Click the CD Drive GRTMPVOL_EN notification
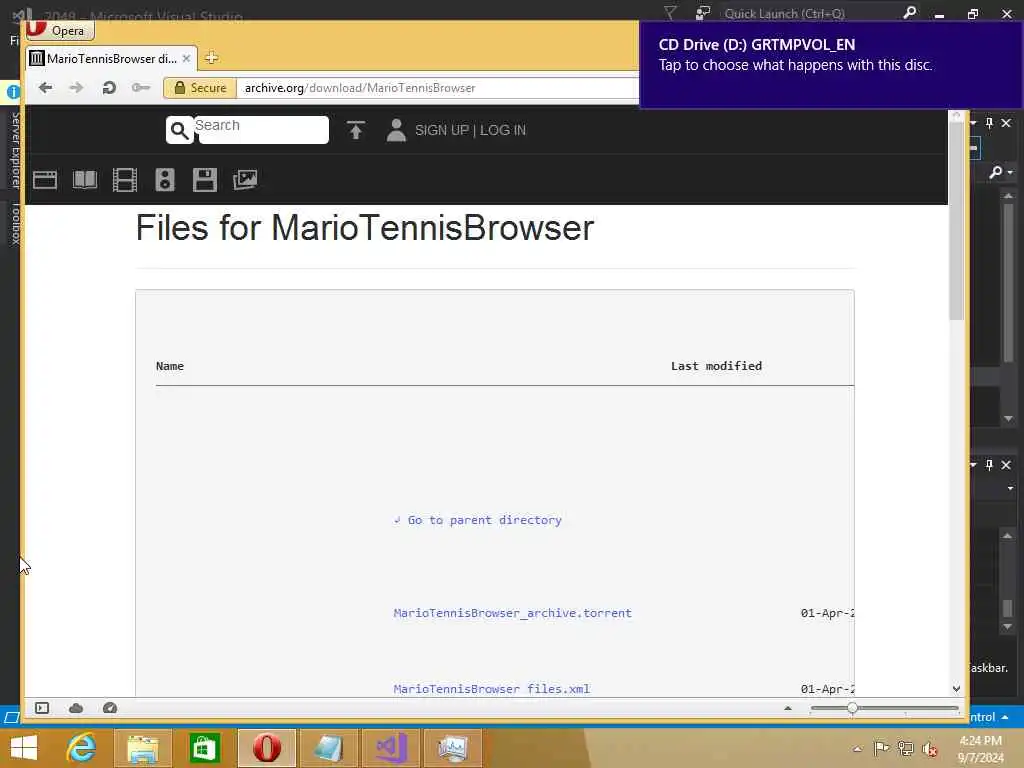1024x768 pixels. pyautogui.click(x=831, y=64)
